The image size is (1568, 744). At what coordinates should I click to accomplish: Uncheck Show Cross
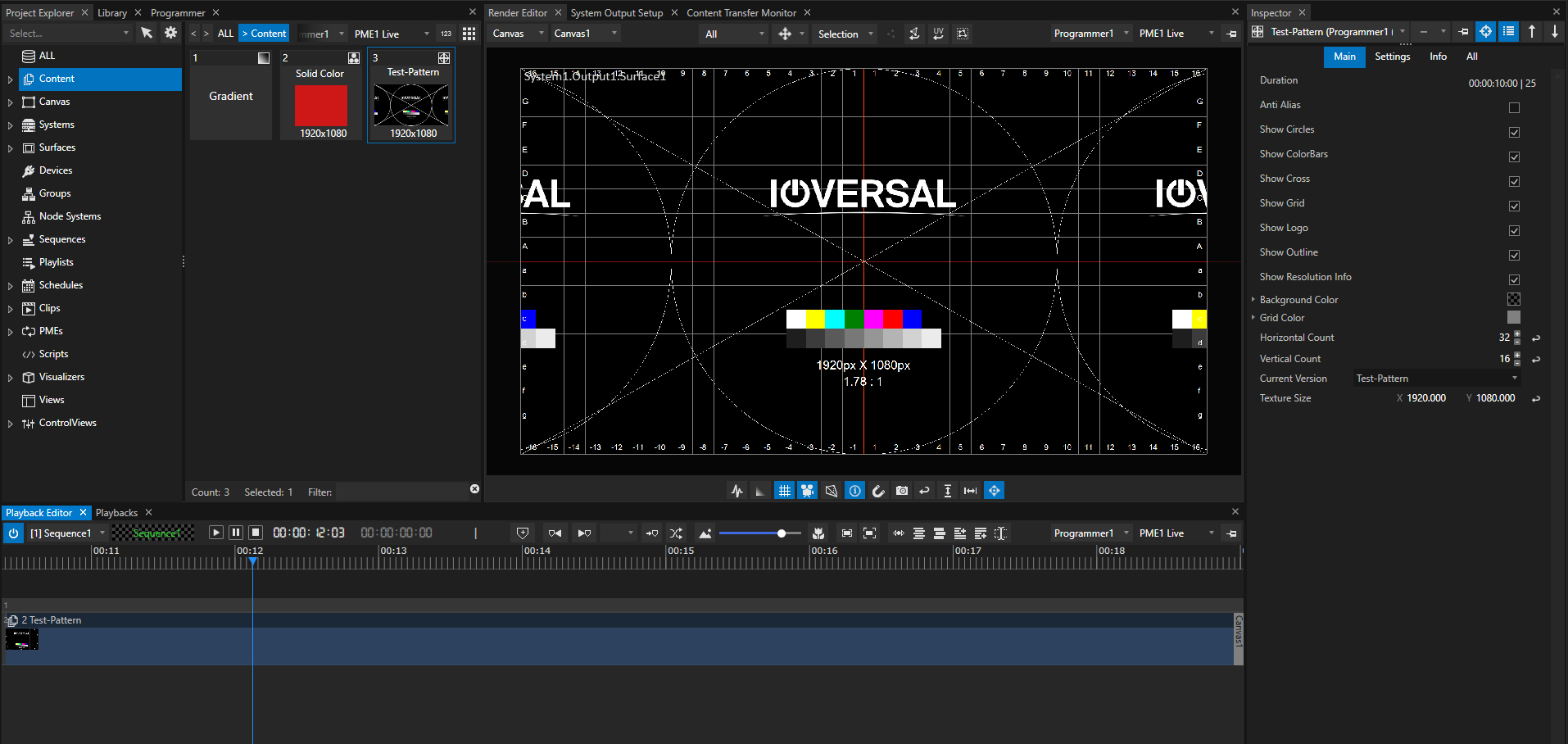(x=1514, y=181)
